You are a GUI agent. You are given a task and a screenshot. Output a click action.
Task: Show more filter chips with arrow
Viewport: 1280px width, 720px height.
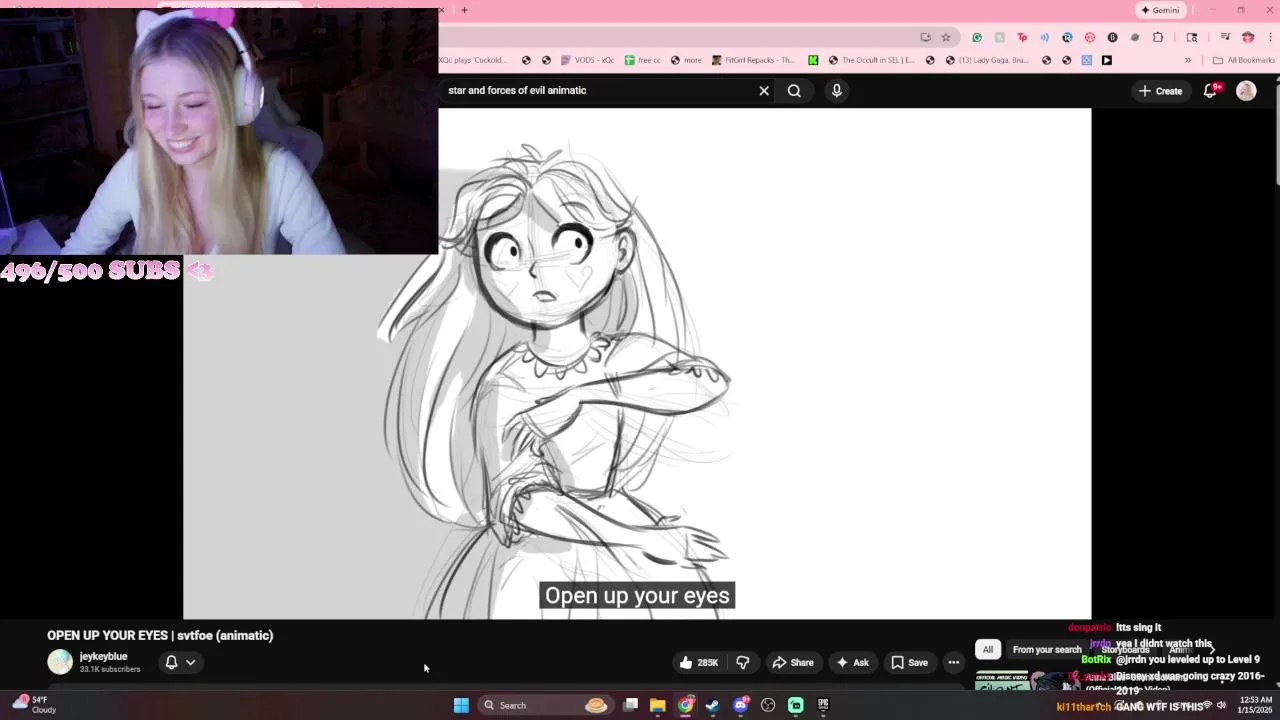click(x=1211, y=649)
